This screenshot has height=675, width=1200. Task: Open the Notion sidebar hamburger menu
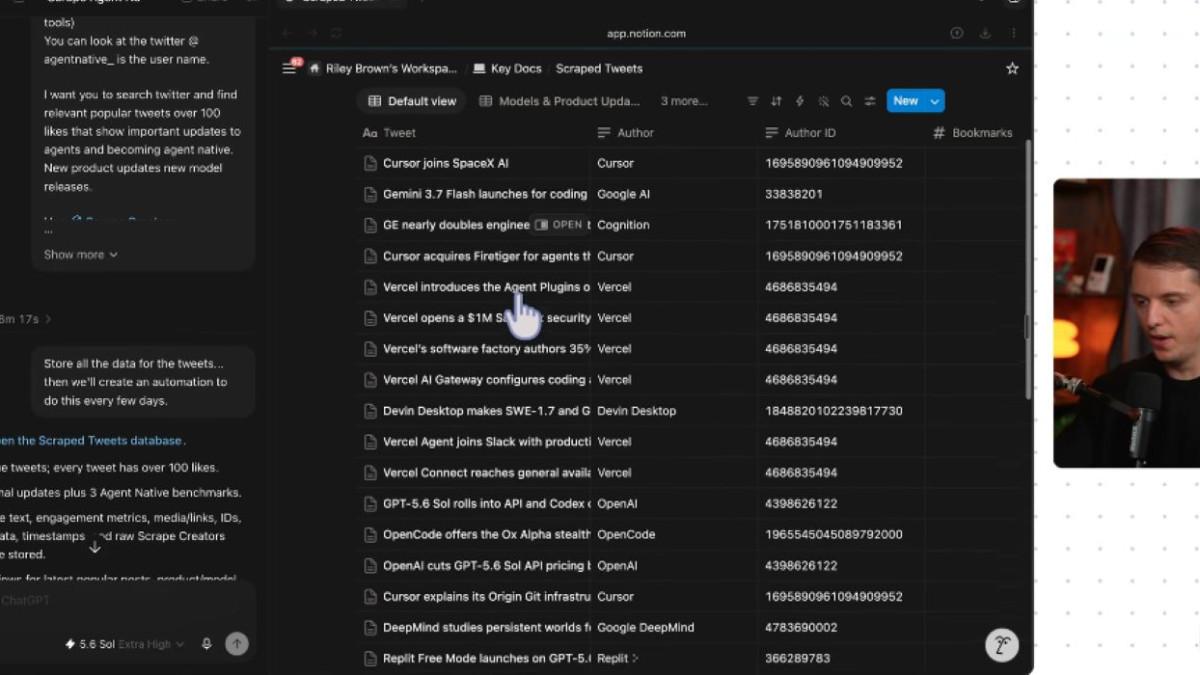coord(289,68)
